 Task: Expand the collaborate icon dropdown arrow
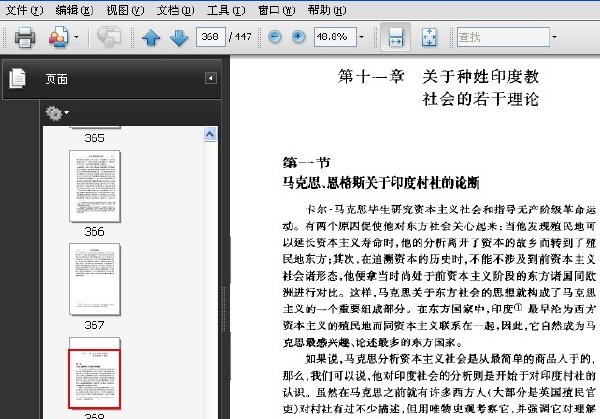[76, 37]
